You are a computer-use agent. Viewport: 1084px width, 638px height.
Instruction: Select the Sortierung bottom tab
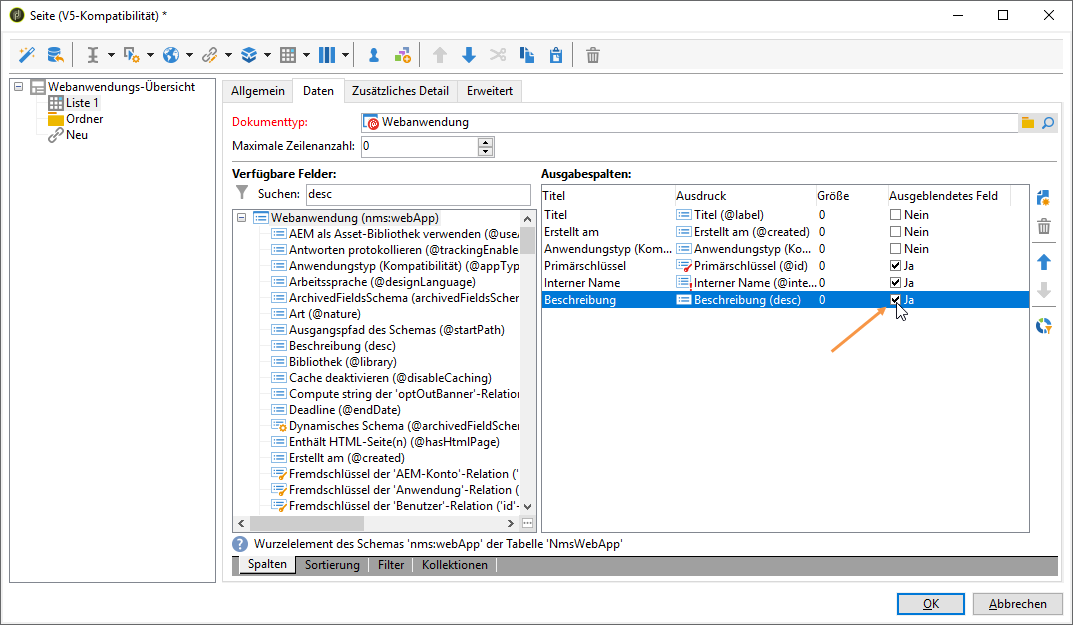coord(333,565)
